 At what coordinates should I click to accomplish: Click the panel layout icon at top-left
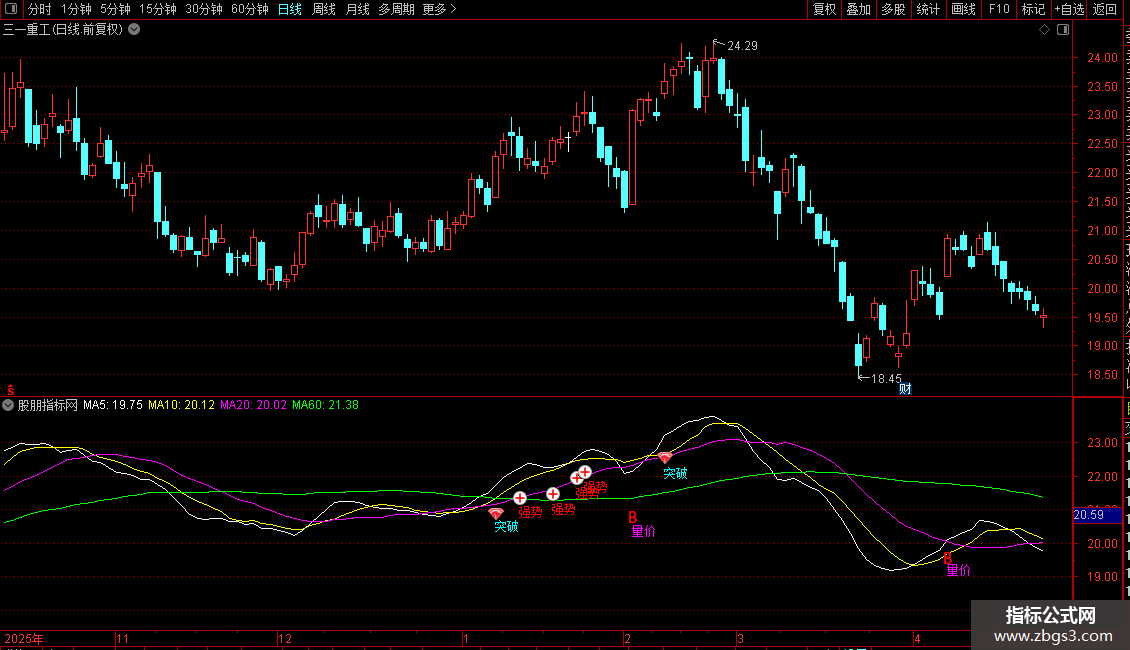[11, 9]
